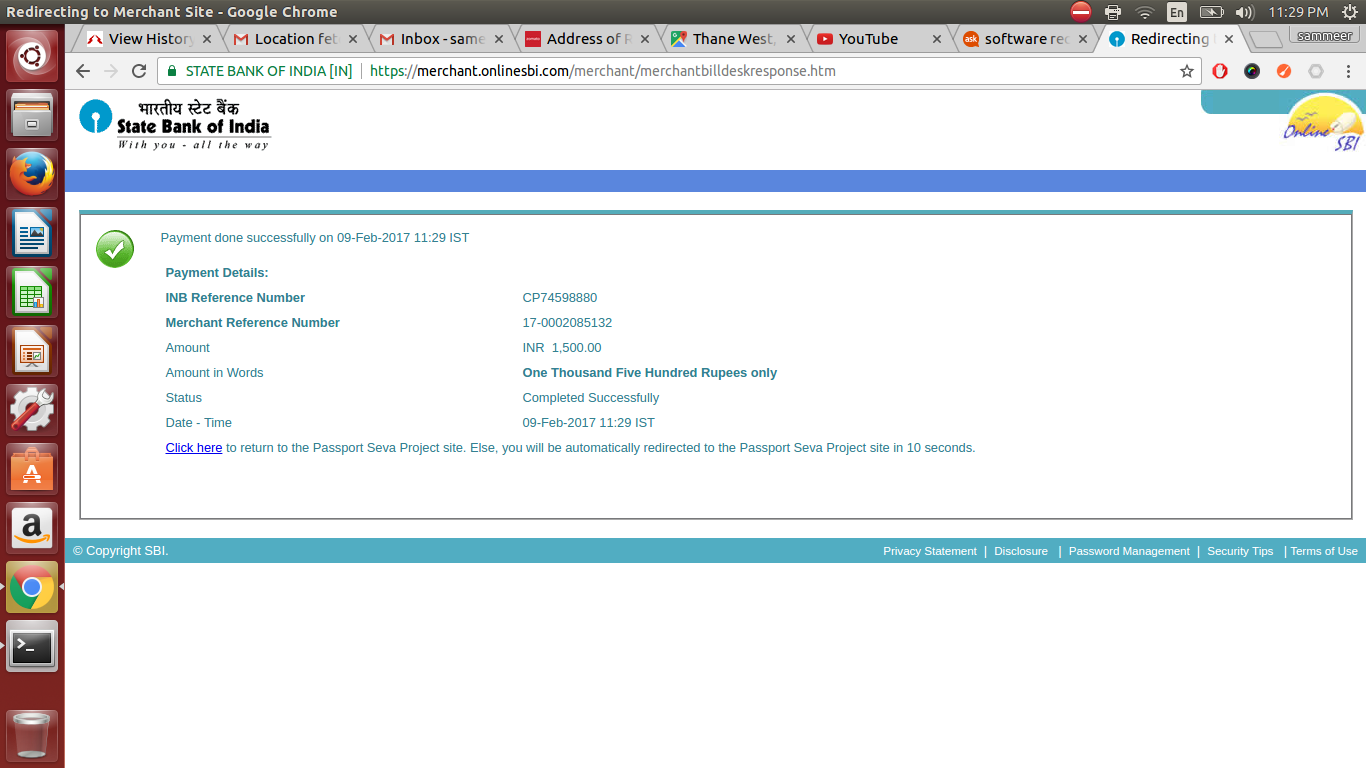Image resolution: width=1366 pixels, height=768 pixels.
Task: Open LibreOffice Writer from the dock
Action: (32, 232)
